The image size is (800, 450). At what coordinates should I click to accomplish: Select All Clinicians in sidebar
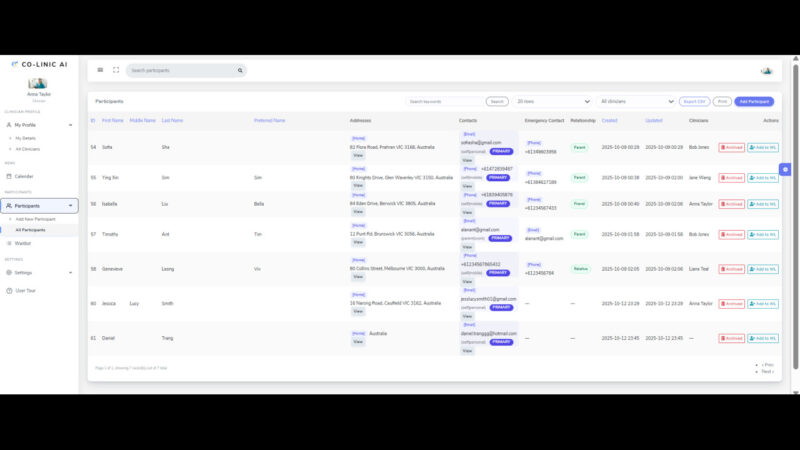(x=30, y=148)
